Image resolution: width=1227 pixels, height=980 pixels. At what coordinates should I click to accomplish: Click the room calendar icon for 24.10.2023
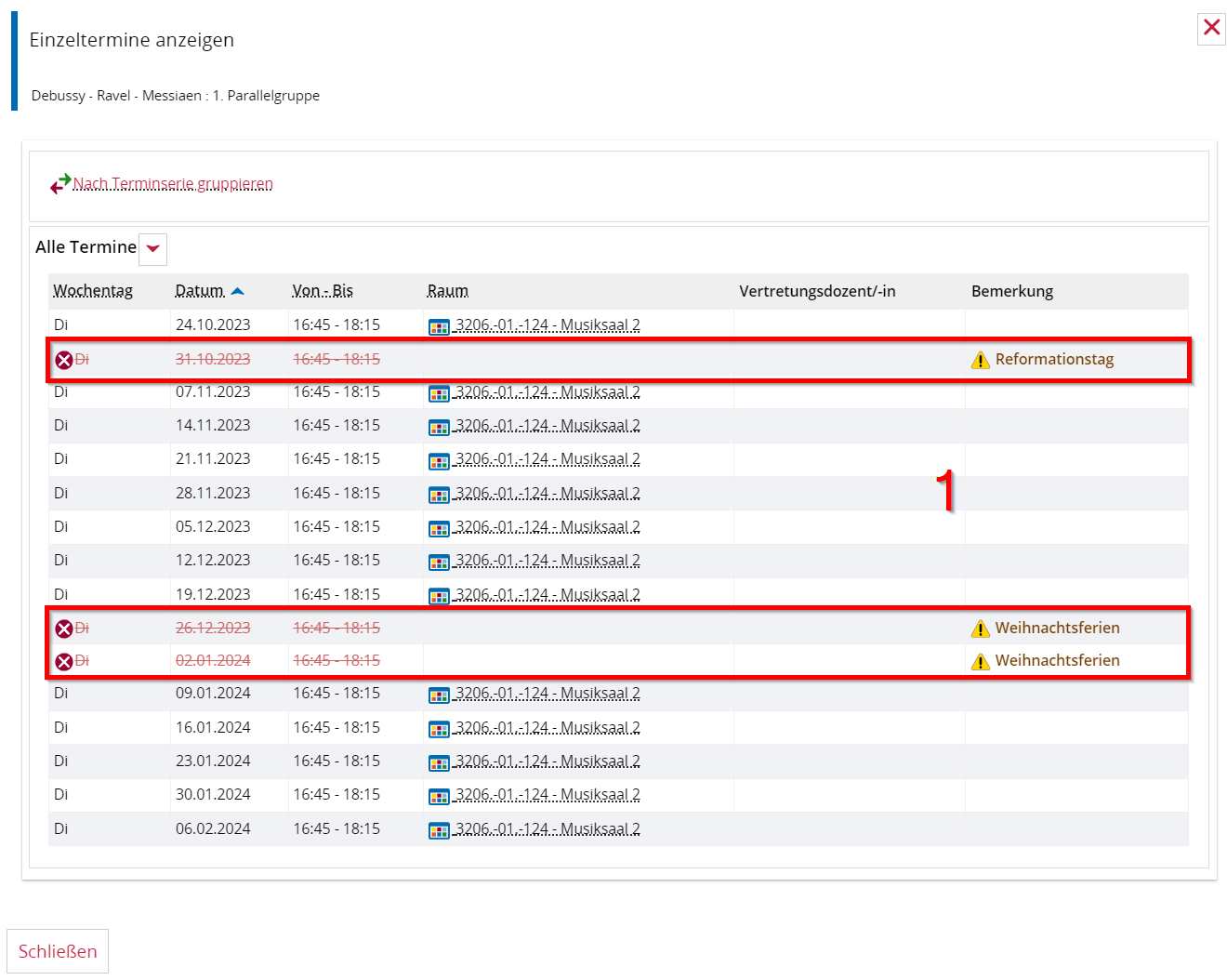pyautogui.click(x=439, y=326)
